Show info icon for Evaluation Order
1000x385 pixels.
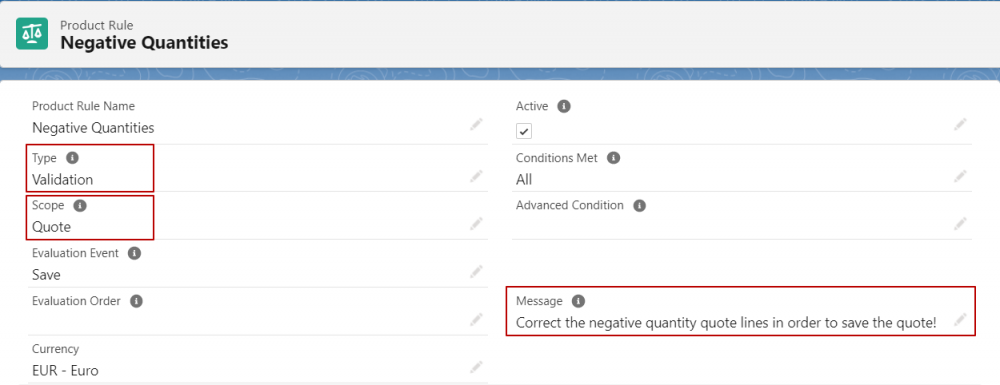click(x=136, y=301)
